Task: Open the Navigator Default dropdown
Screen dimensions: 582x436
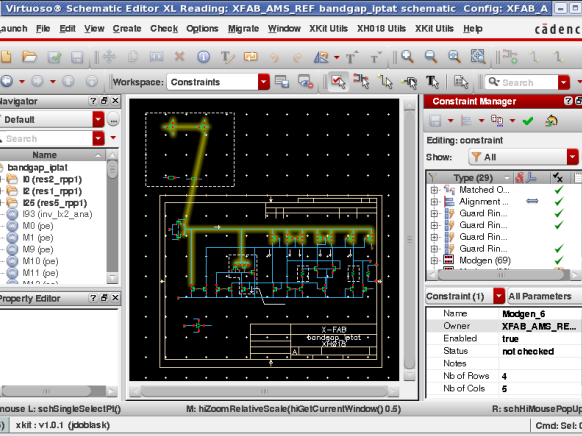Action: (98, 119)
